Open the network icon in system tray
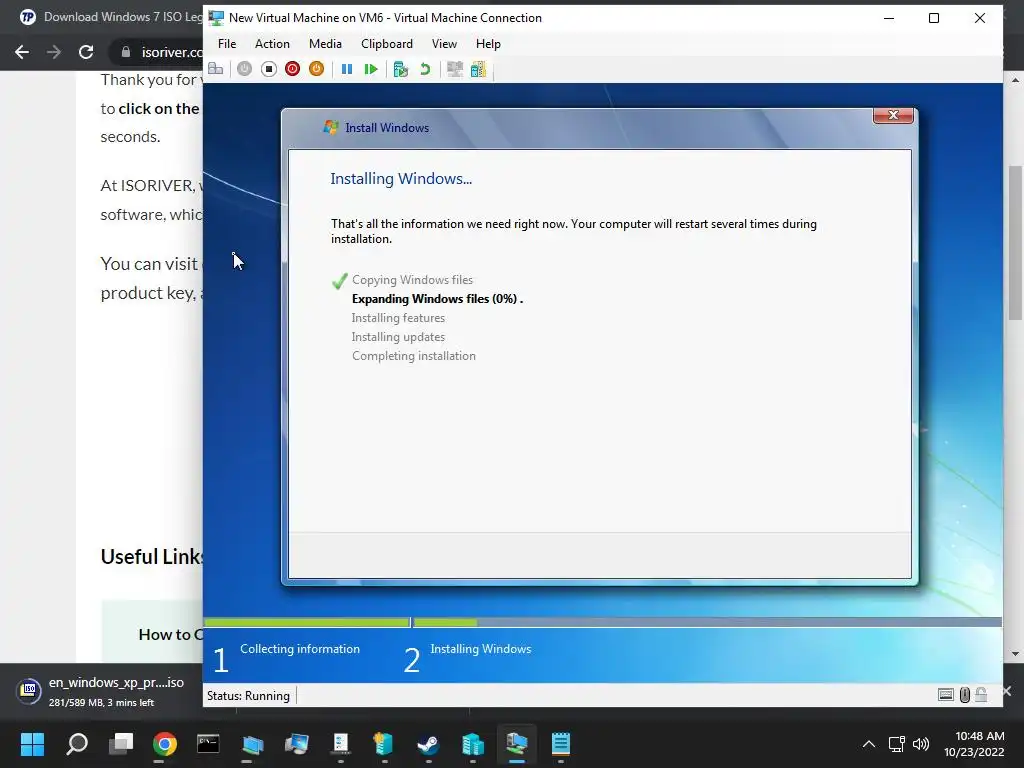Image resolution: width=1024 pixels, height=768 pixels. (x=897, y=744)
